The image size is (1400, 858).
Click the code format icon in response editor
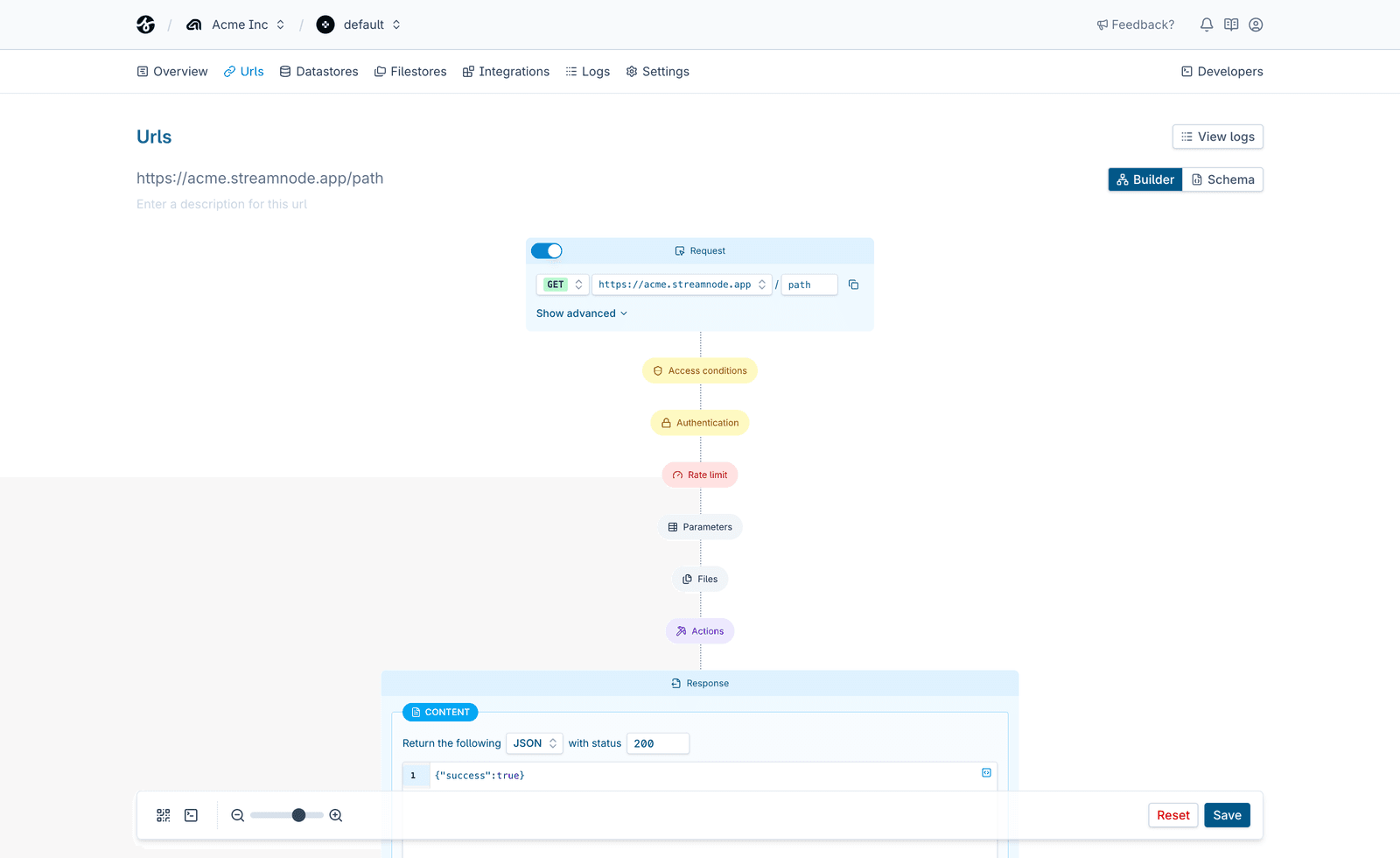coord(986,773)
